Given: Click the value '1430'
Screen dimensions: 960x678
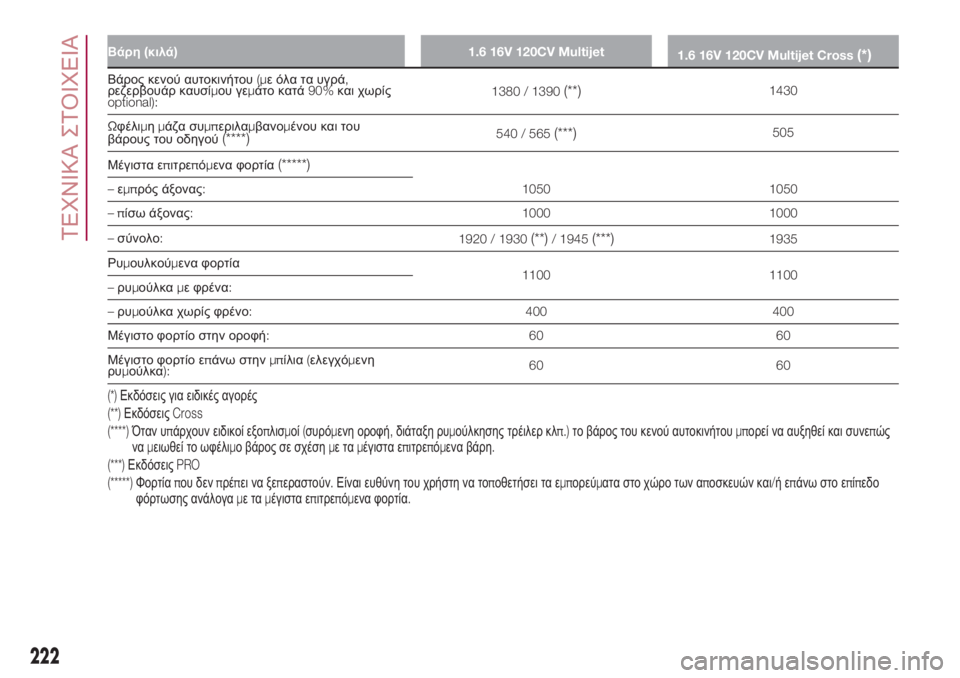Looking at the screenshot, I should click(783, 91).
